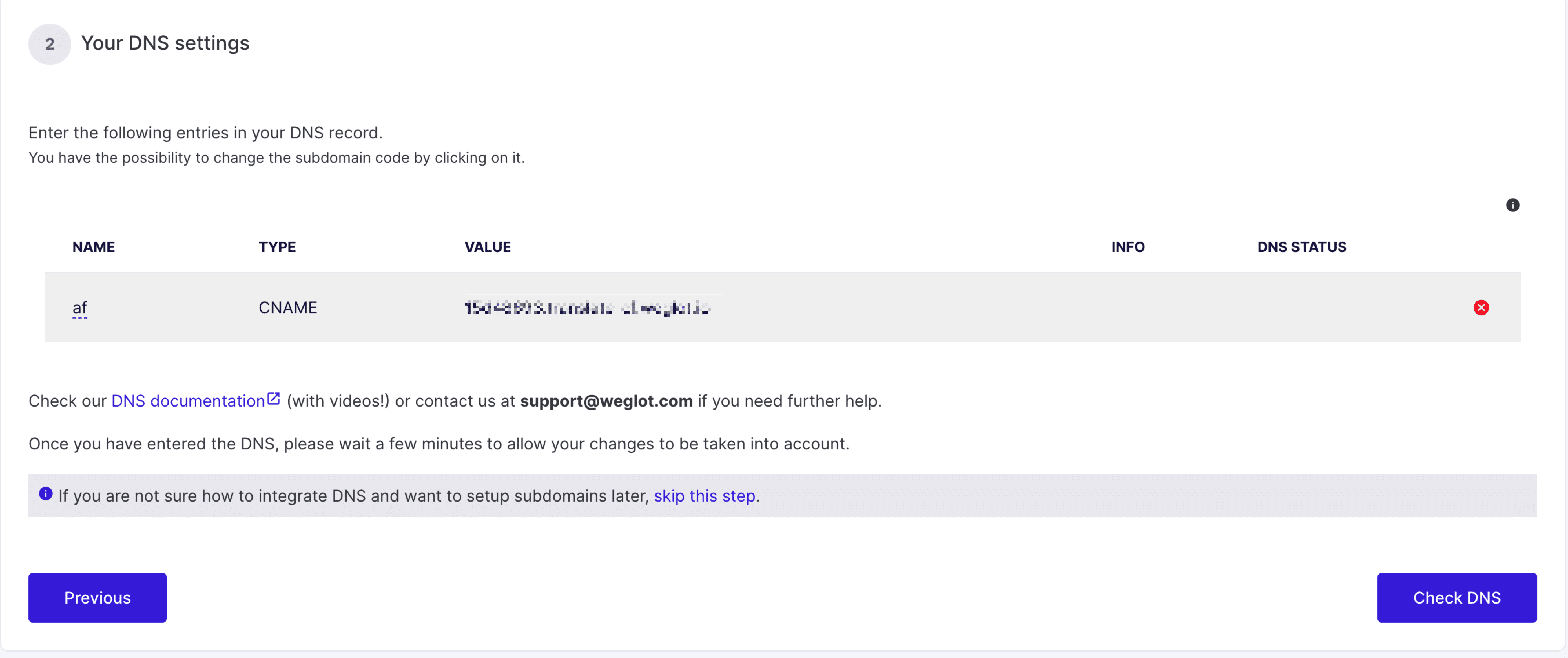Click the INFO column header
This screenshot has height=658, width=1568.
(x=1127, y=247)
